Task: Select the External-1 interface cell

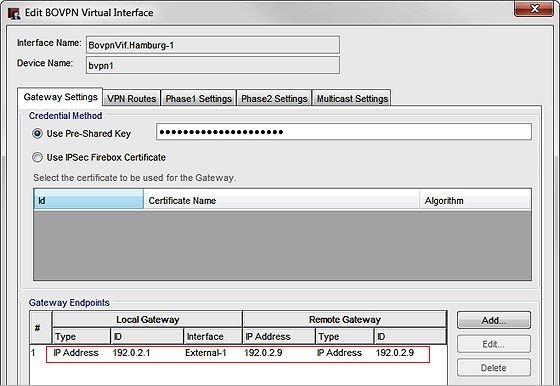Action: coord(206,353)
